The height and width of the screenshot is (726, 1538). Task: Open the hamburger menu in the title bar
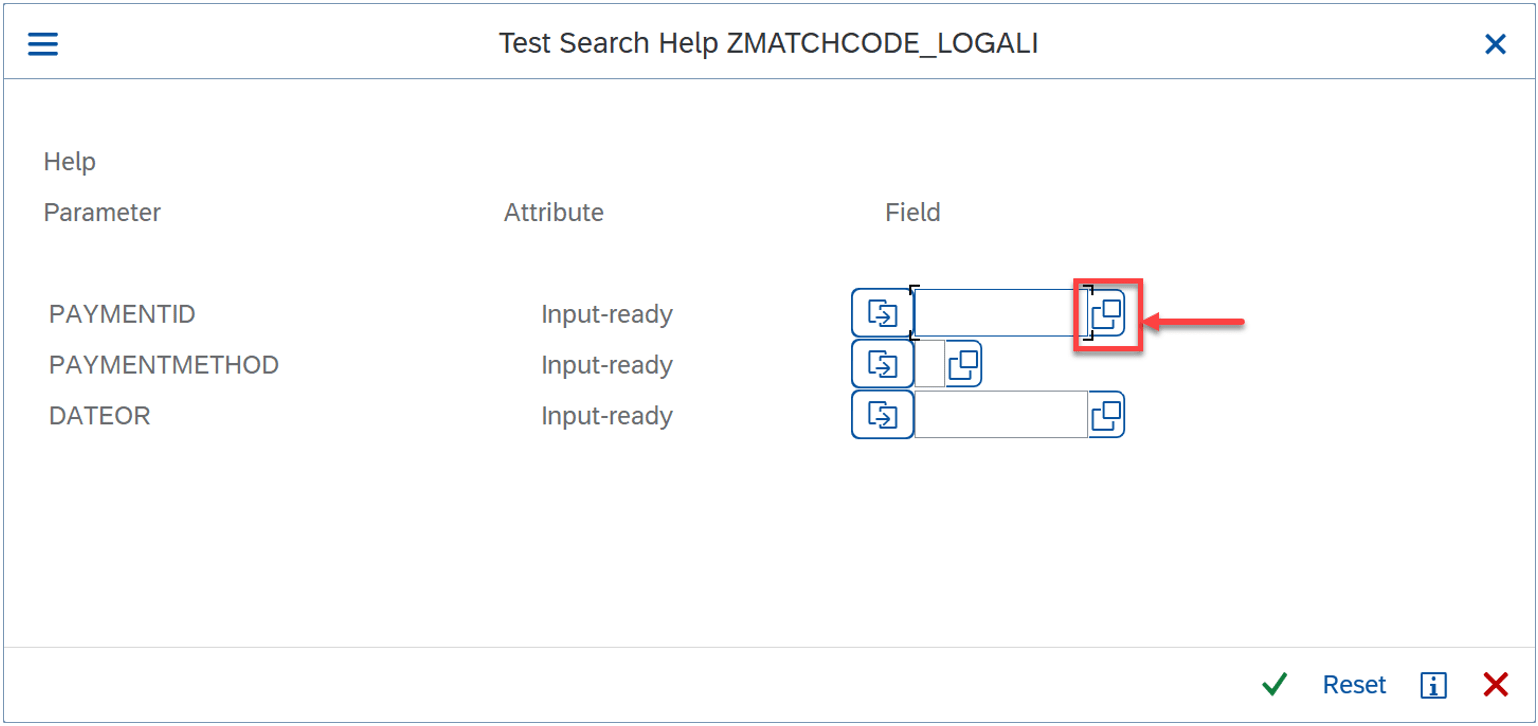coord(42,43)
